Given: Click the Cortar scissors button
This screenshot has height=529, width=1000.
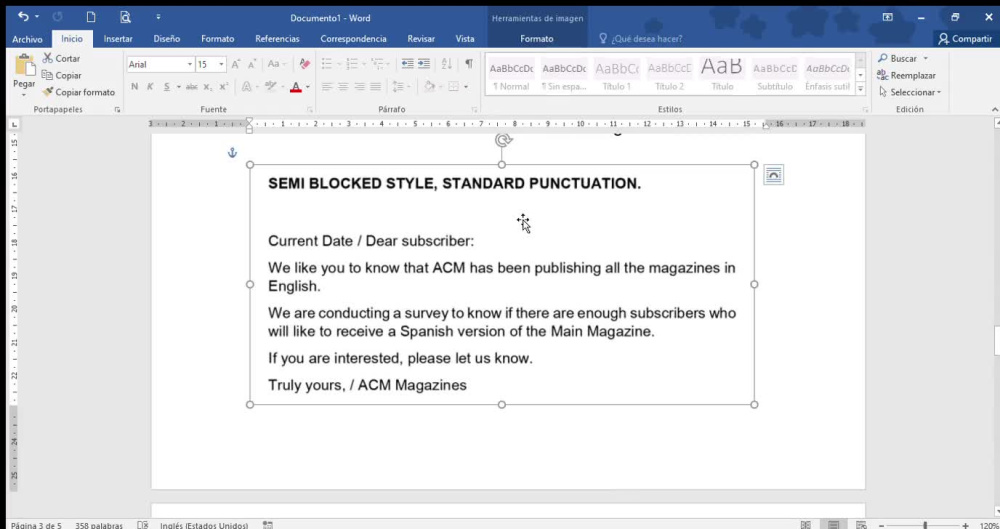Looking at the screenshot, I should click(61, 58).
